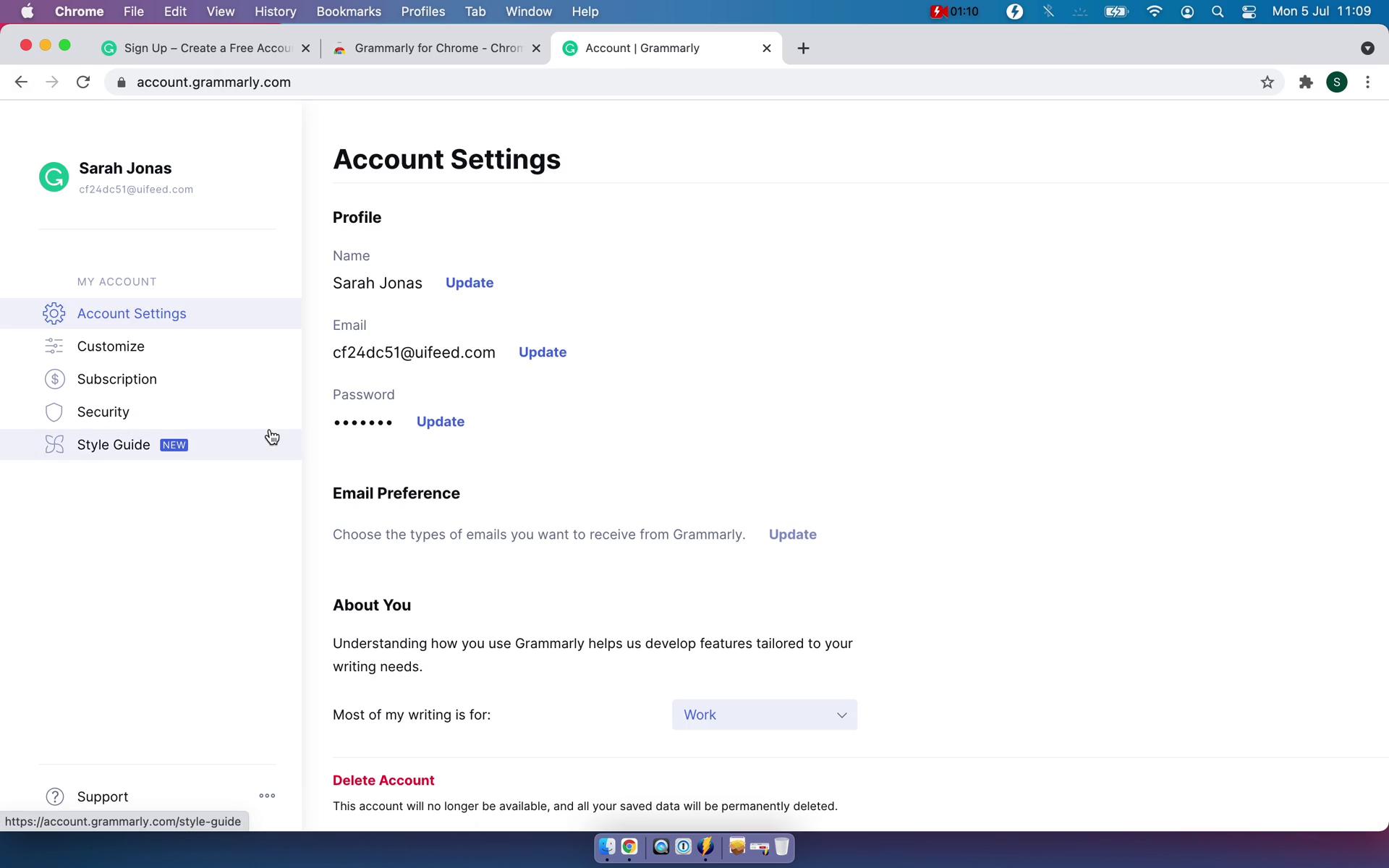1389x868 pixels.
Task: Open Finder from the Dock
Action: [x=607, y=846]
